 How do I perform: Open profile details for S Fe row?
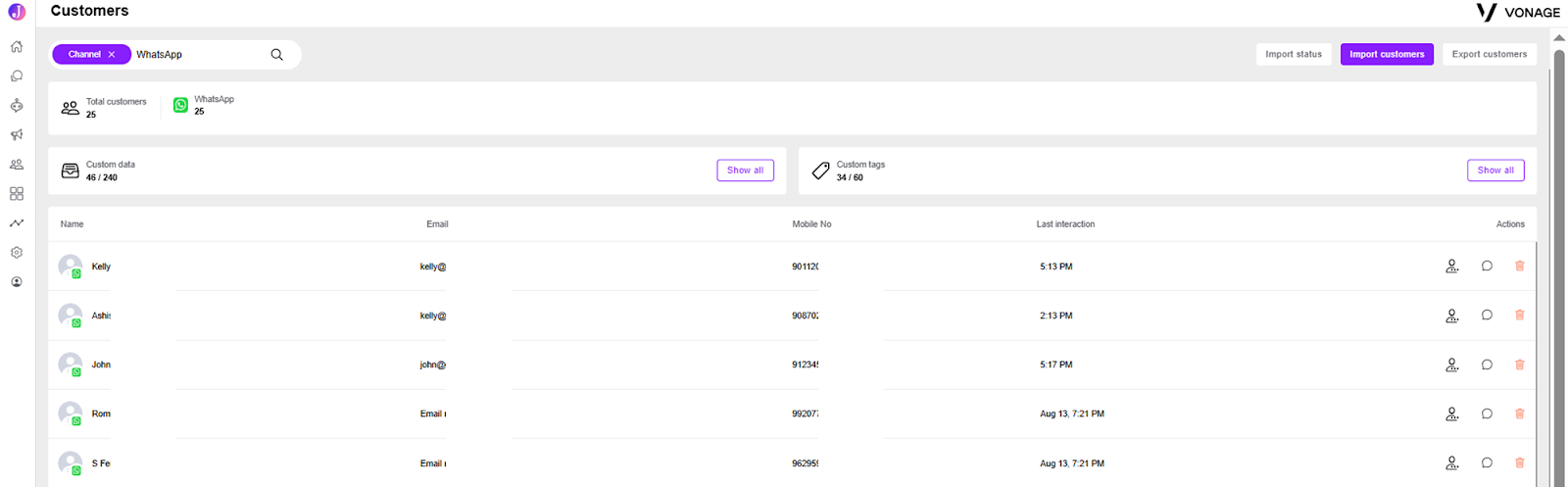1452,463
